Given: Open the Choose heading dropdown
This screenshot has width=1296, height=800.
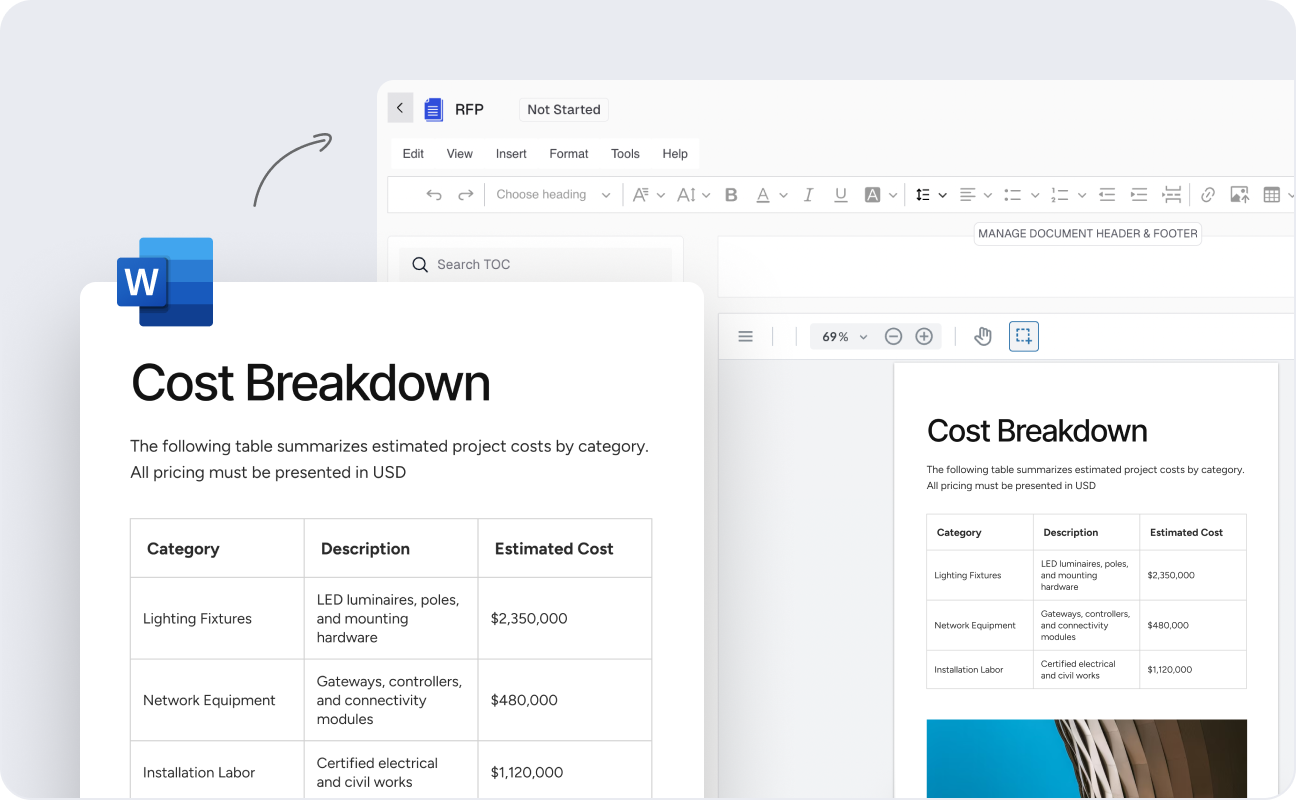Looking at the screenshot, I should pos(553,195).
